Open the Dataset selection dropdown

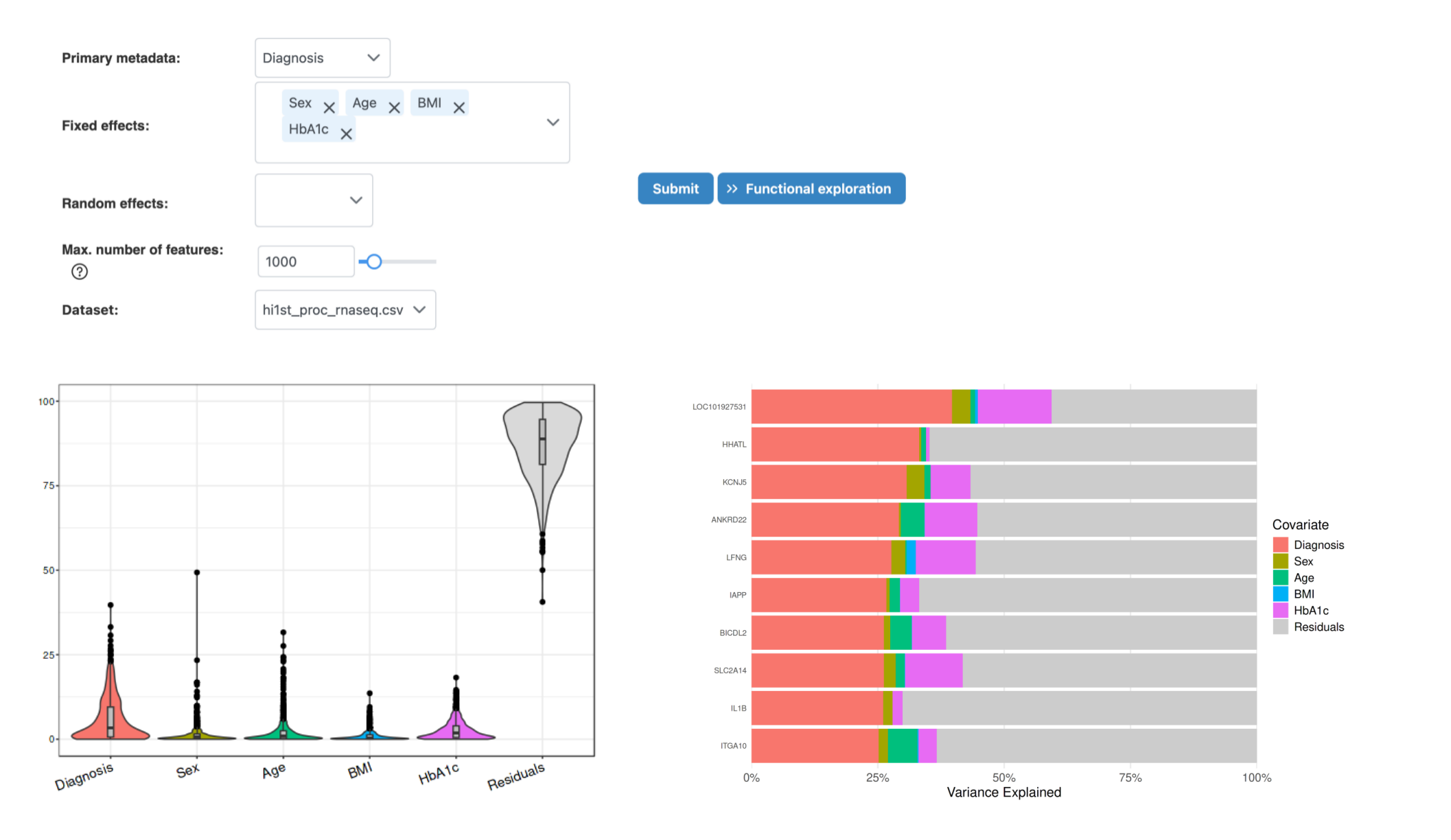coord(345,310)
